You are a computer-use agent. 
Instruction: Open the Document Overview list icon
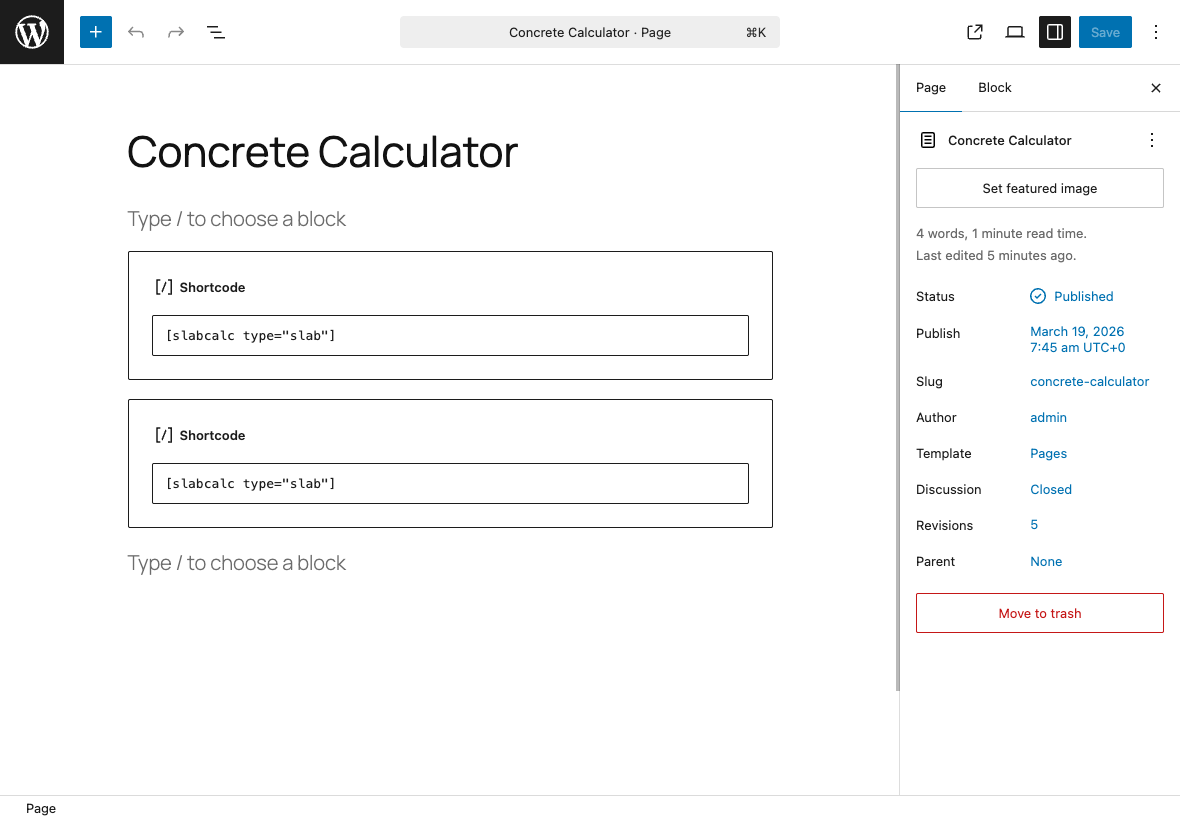tap(215, 32)
